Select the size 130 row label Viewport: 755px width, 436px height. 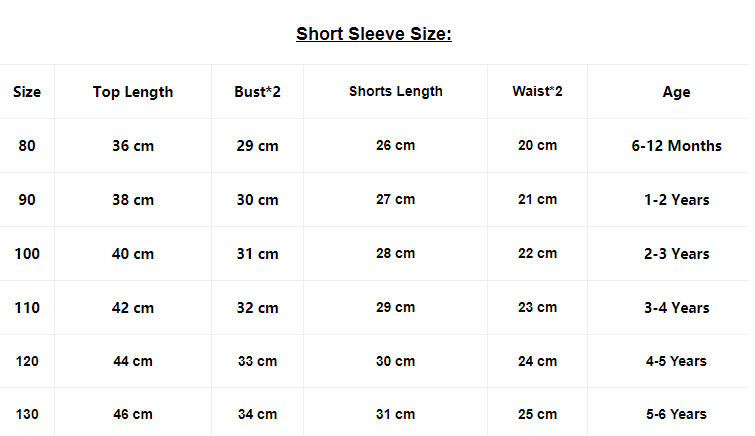[x=27, y=414]
